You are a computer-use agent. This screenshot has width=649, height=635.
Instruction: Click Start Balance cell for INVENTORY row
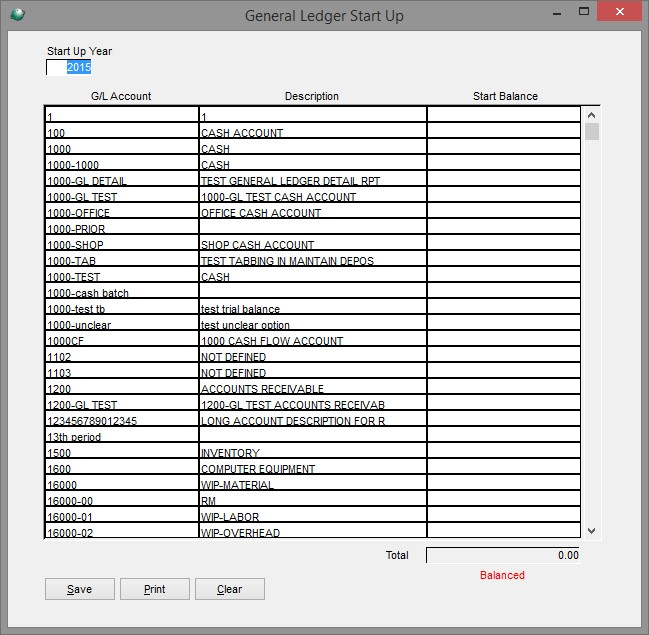(x=504, y=451)
